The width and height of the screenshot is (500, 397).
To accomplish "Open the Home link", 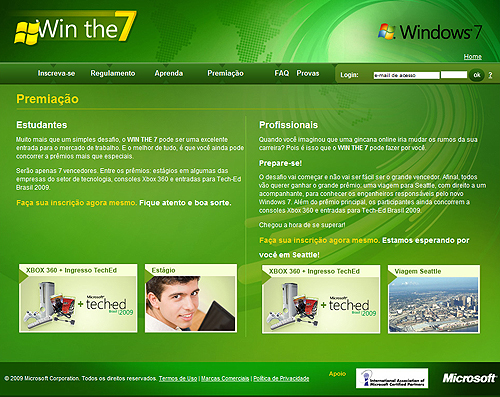I will 473,57.
